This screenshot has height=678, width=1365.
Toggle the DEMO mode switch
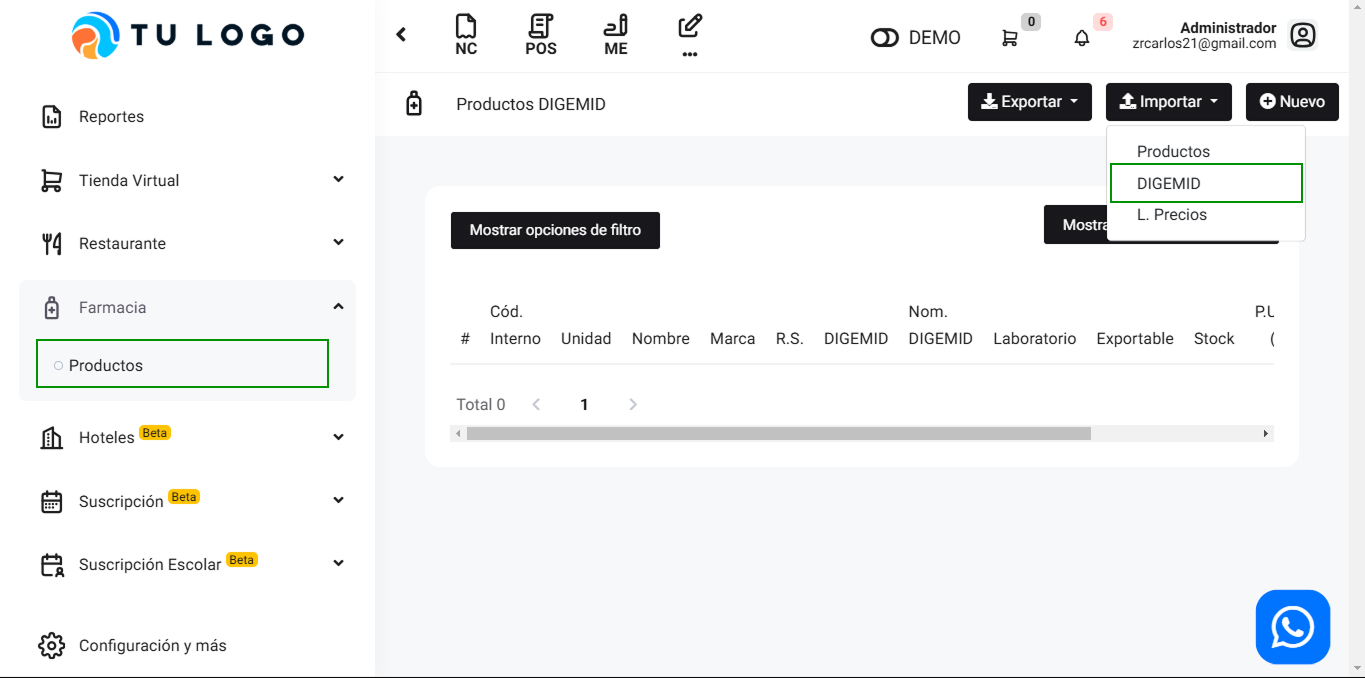click(x=885, y=38)
